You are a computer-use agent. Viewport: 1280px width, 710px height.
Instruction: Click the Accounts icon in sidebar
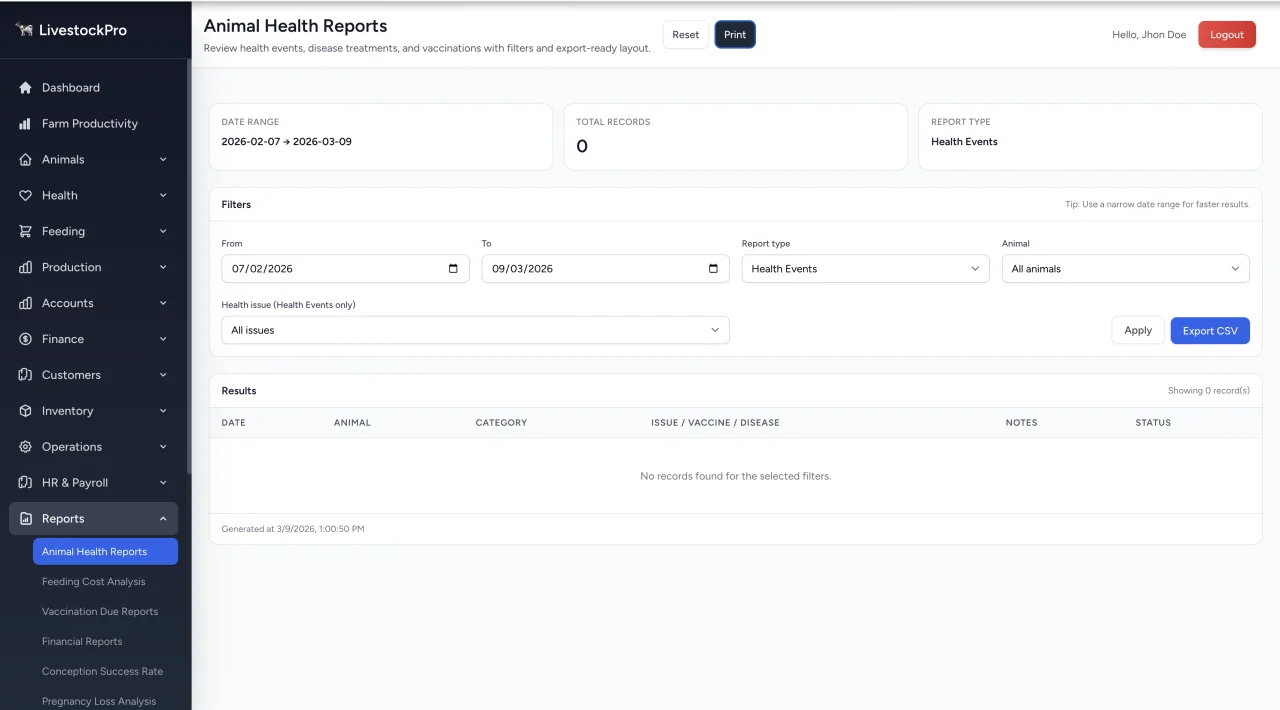(26, 304)
